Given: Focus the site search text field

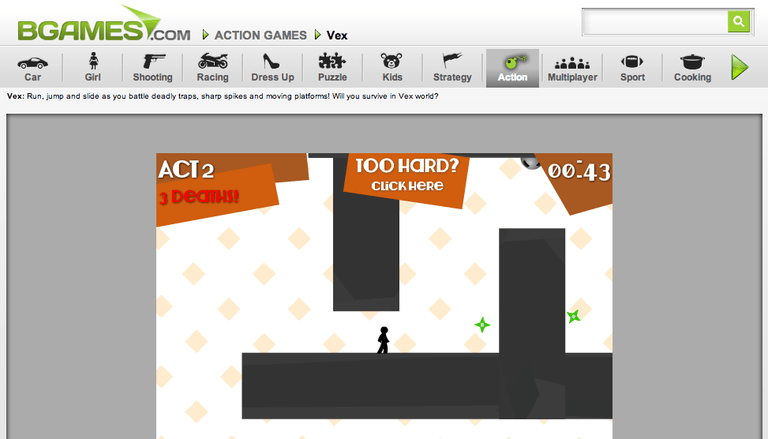Looking at the screenshot, I should (x=655, y=22).
